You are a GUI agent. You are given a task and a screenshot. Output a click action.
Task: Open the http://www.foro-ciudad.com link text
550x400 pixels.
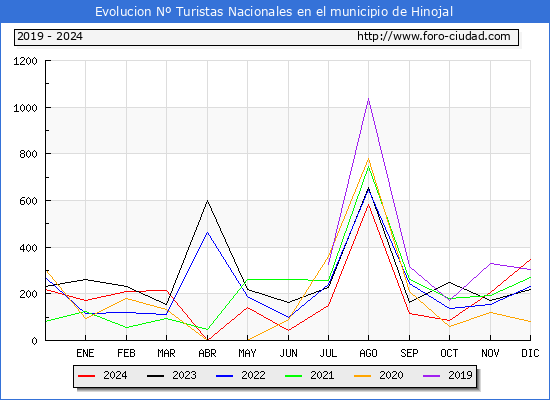click(434, 36)
